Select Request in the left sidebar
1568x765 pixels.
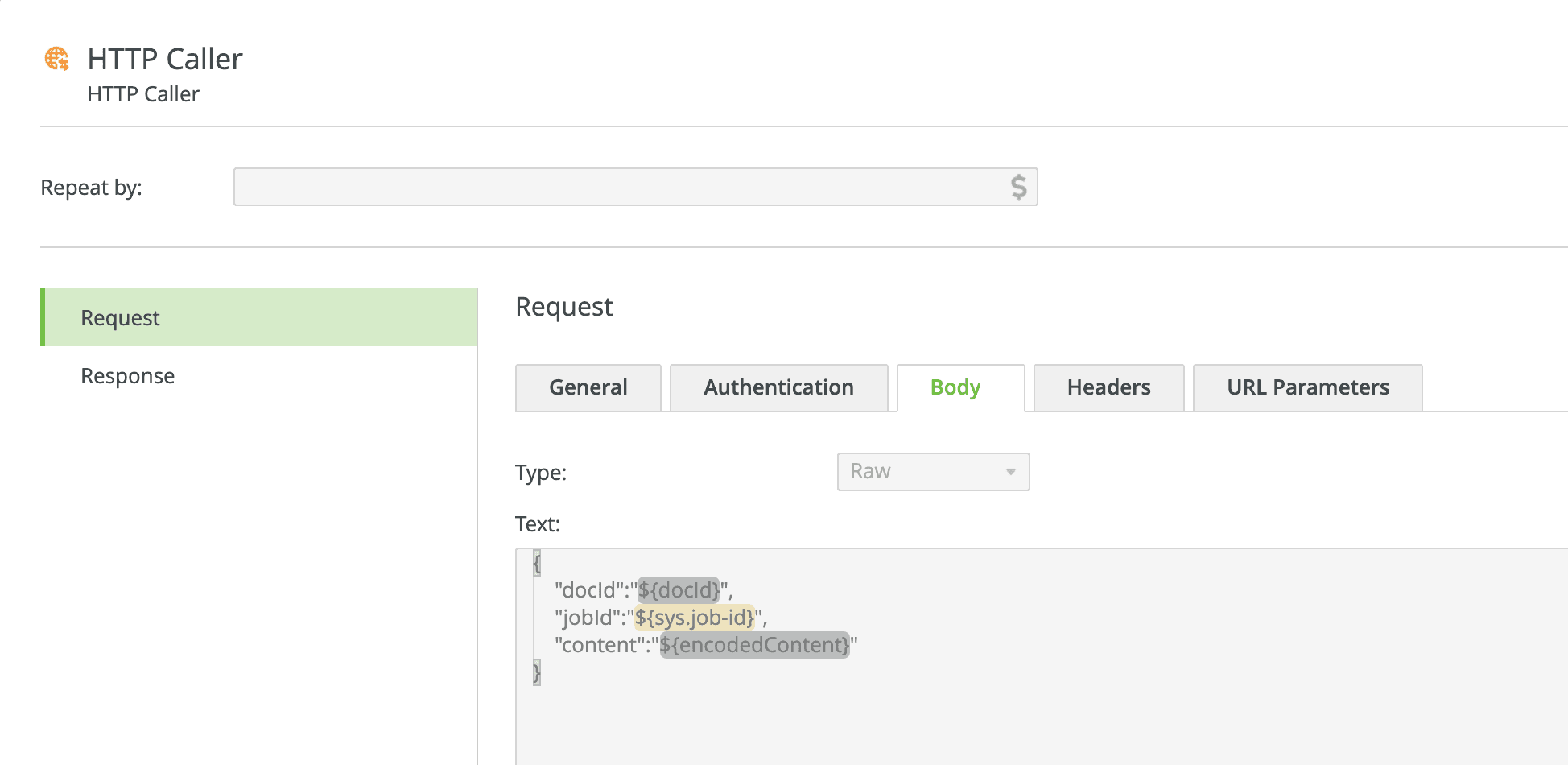(x=119, y=317)
